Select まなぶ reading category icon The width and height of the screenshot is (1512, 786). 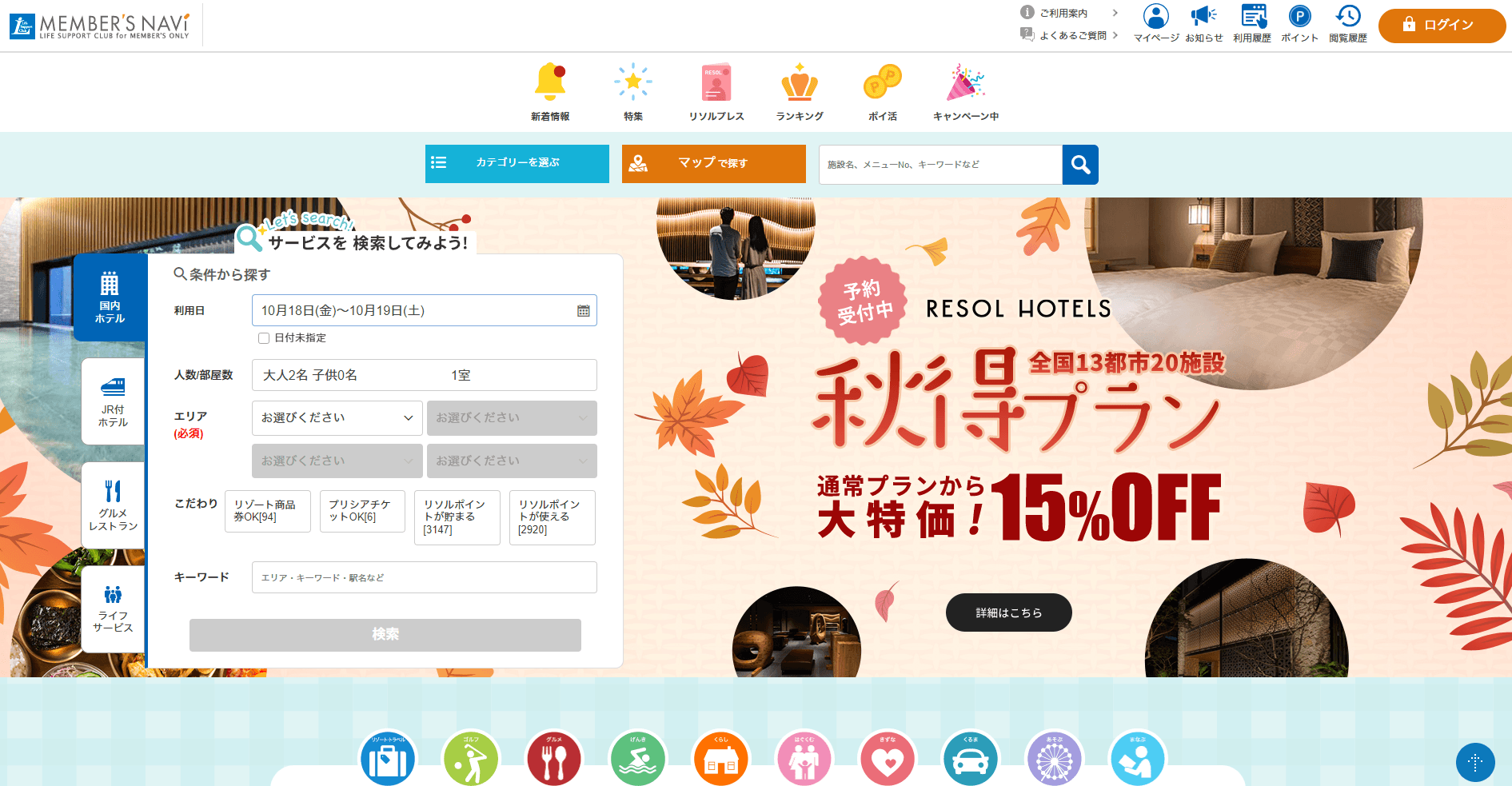click(x=1136, y=759)
